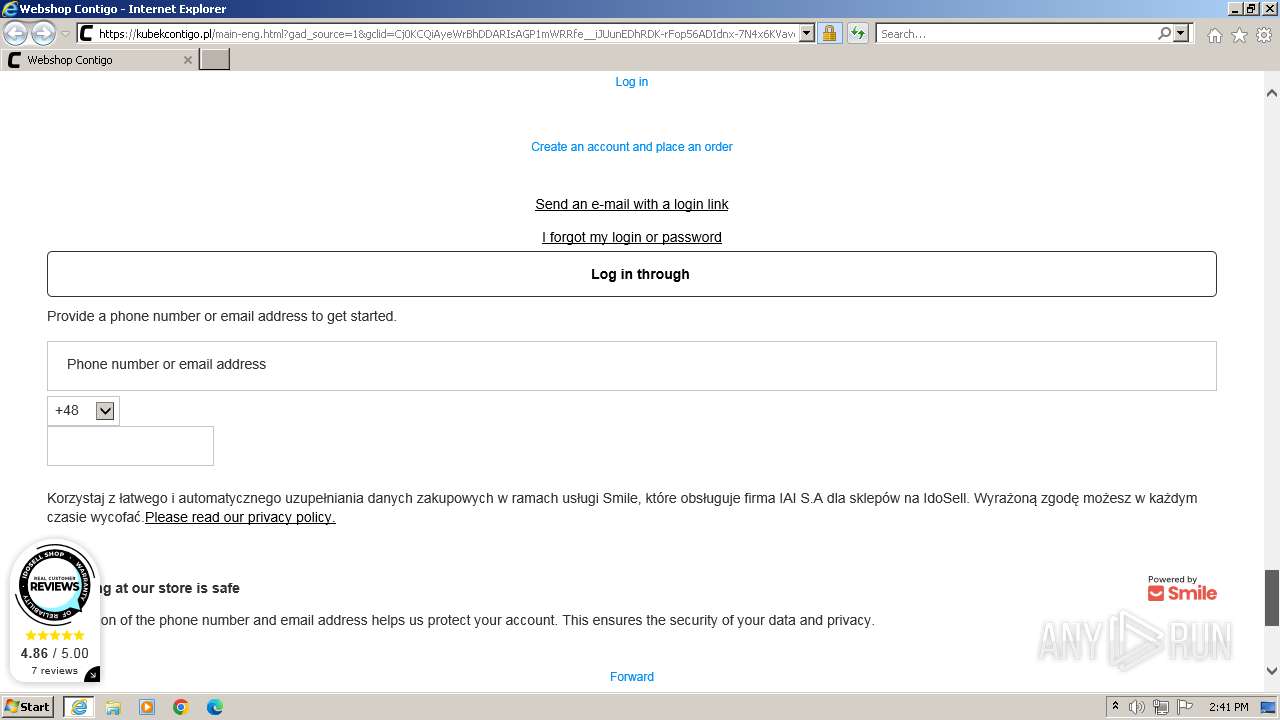Click the Log in through button
This screenshot has height=720, width=1280.
point(632,274)
